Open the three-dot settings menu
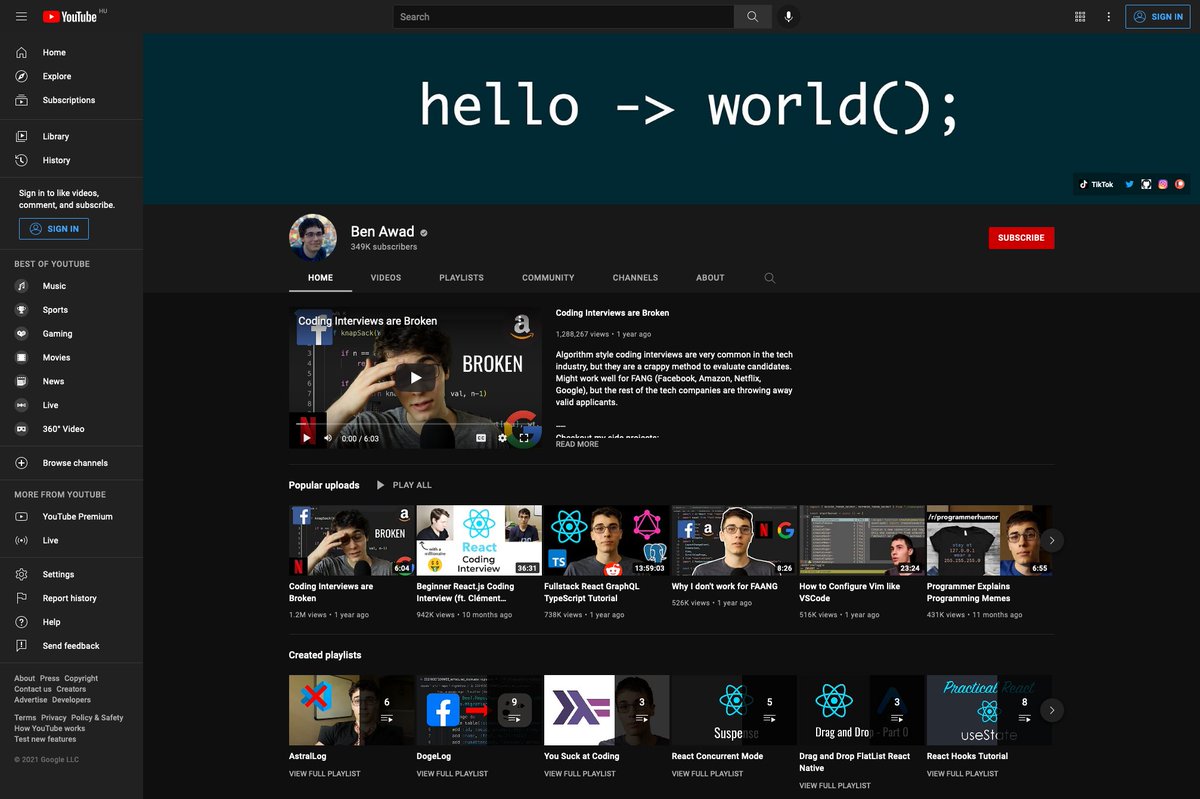 click(x=1108, y=16)
